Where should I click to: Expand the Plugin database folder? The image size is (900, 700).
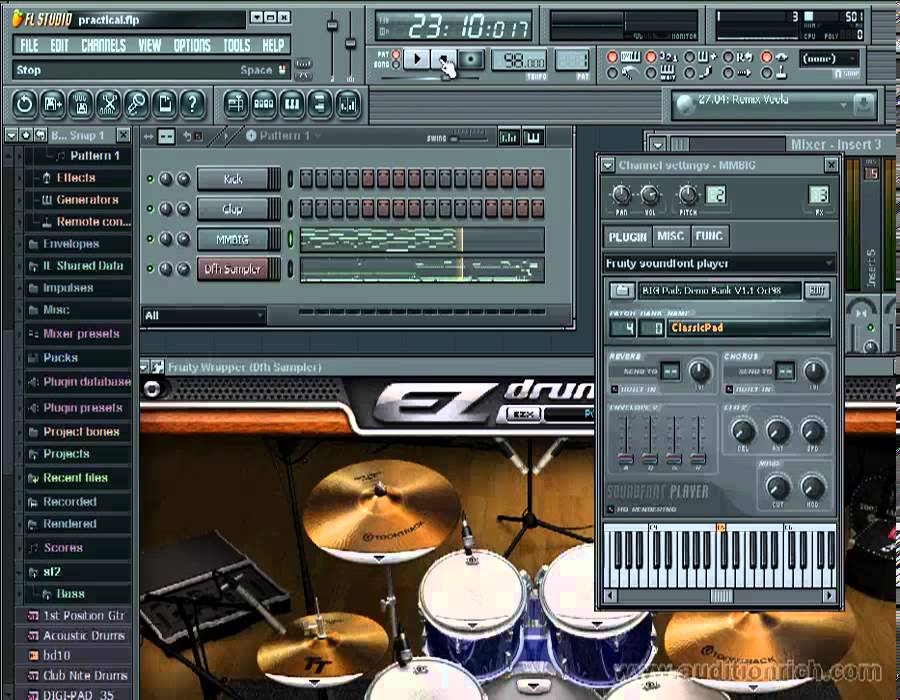pos(87,382)
